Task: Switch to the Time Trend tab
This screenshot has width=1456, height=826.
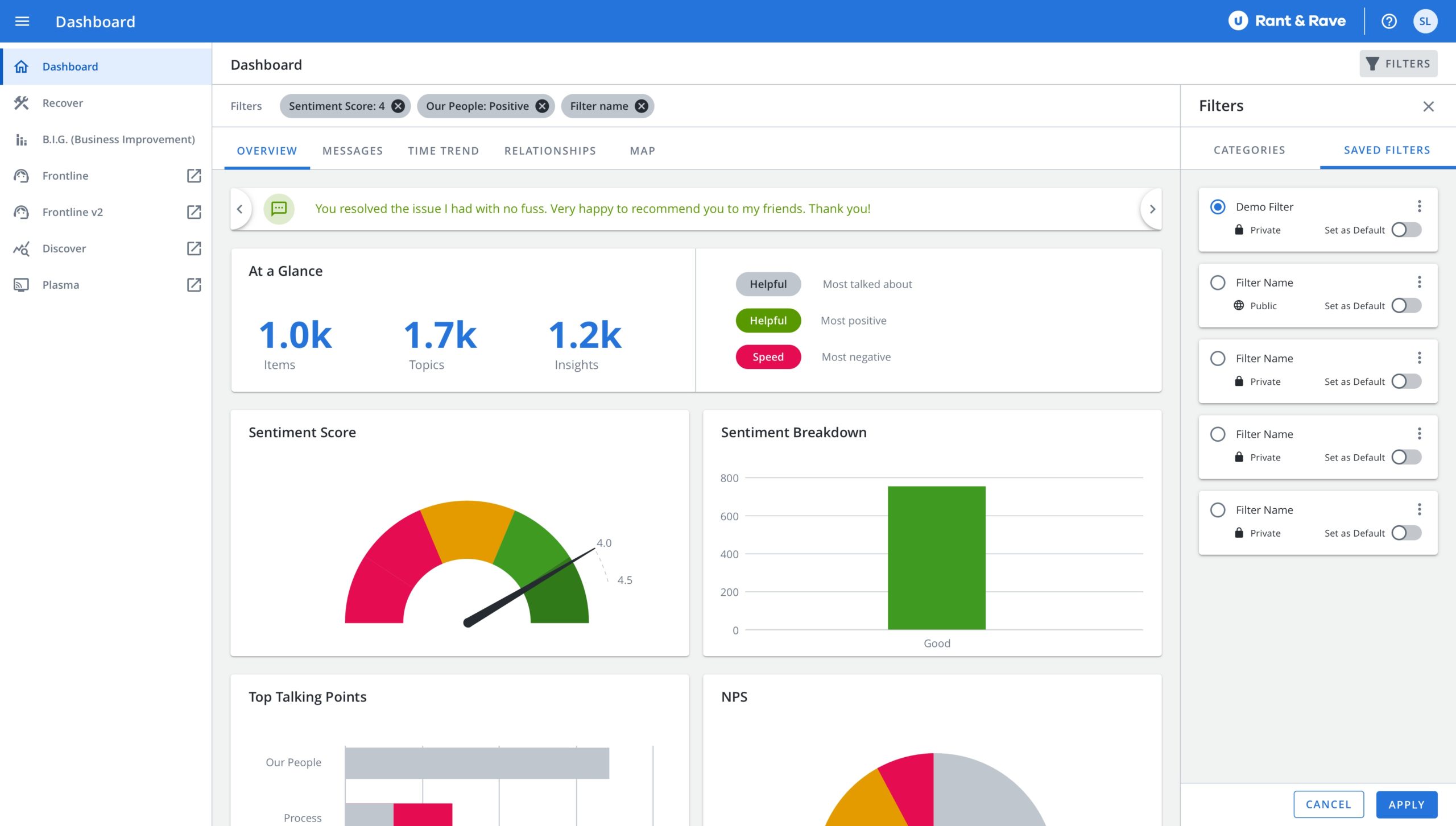Action: [443, 151]
